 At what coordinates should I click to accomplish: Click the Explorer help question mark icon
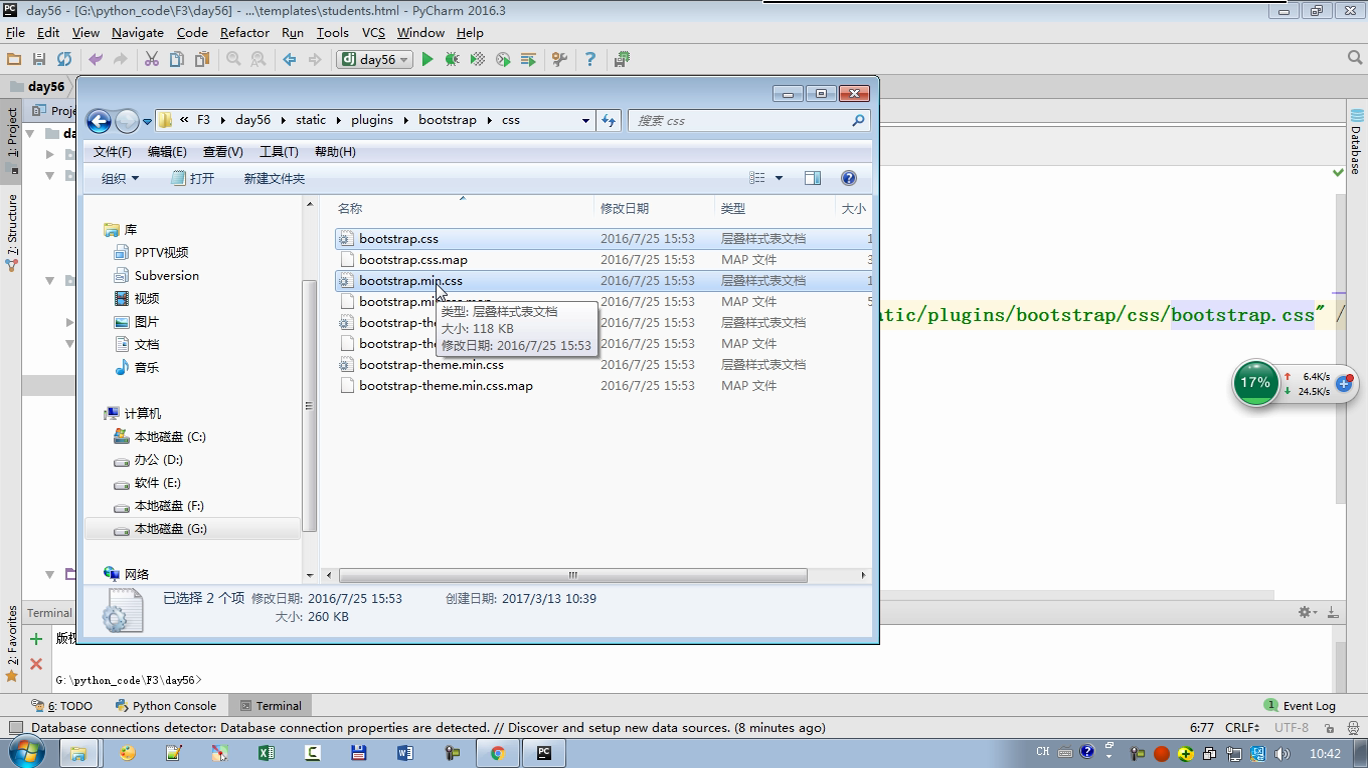(x=848, y=178)
